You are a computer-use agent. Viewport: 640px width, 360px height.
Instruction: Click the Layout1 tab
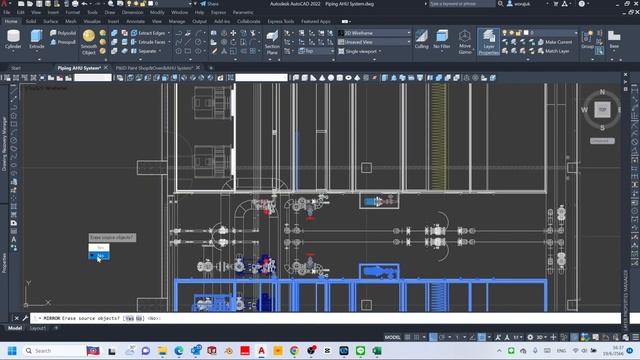[x=38, y=328]
